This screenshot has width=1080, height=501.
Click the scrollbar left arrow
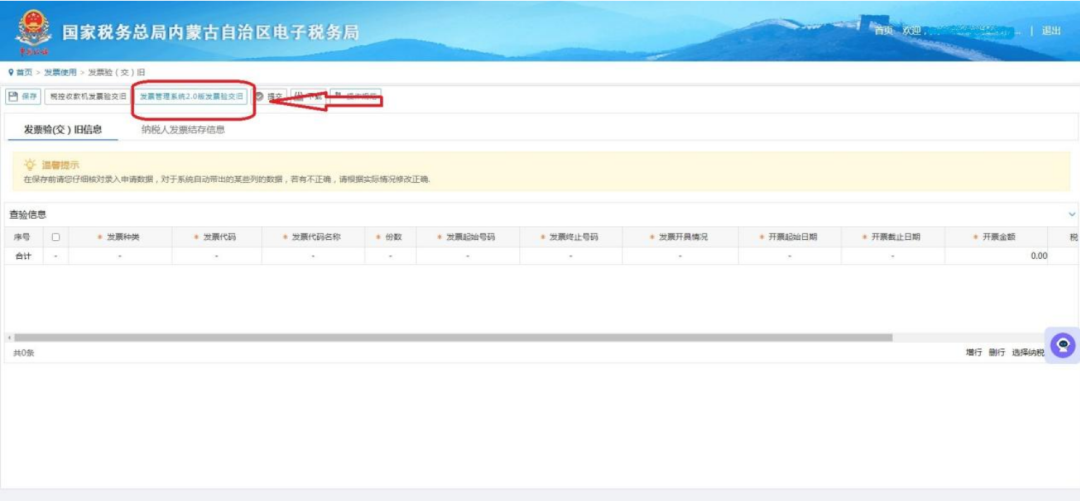point(8,338)
